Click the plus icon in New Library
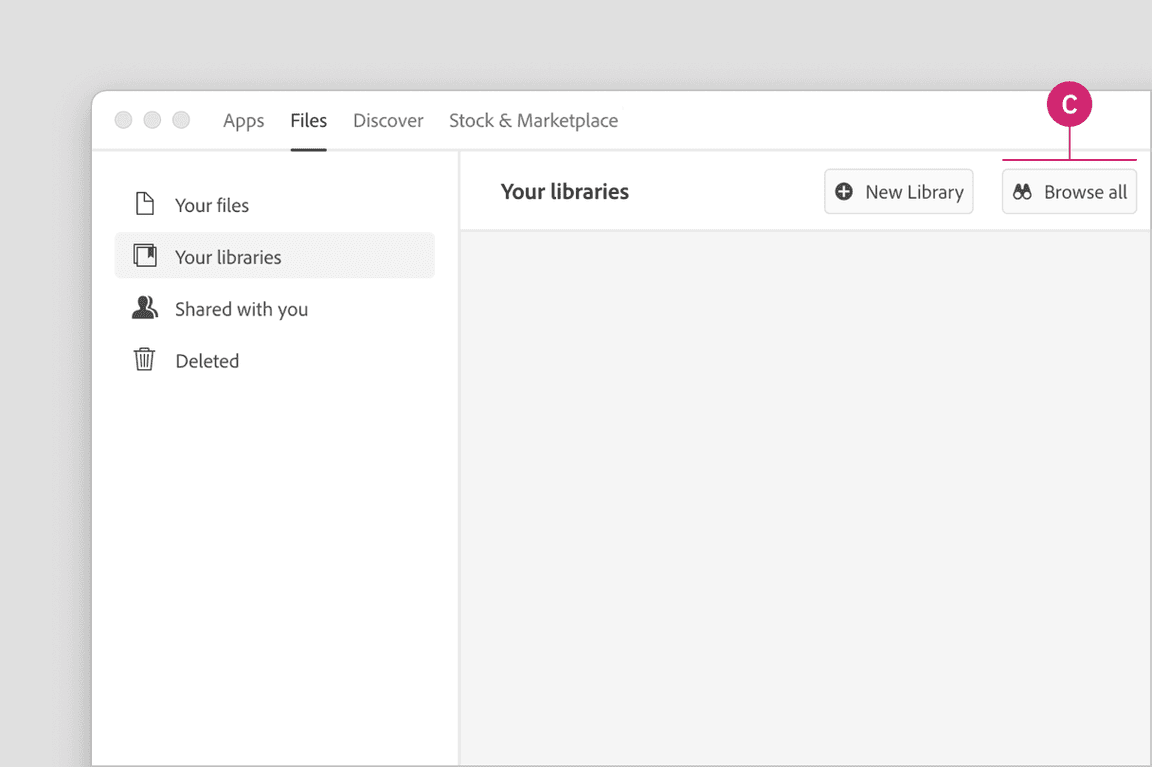1152x767 pixels. (844, 192)
